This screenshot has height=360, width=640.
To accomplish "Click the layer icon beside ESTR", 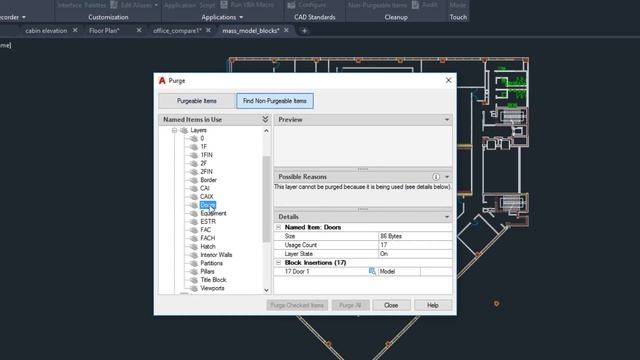I will coord(194,222).
